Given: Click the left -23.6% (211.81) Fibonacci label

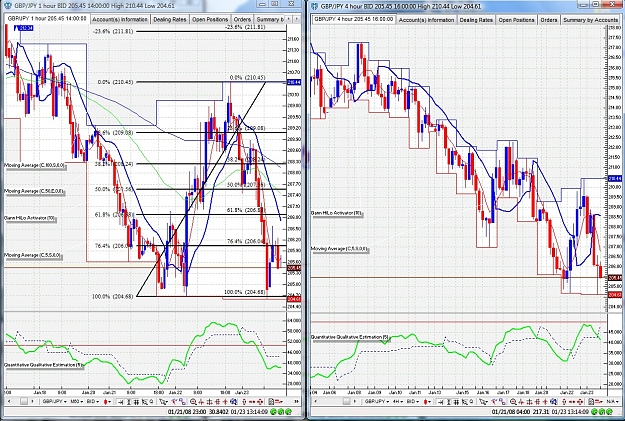Looking at the screenshot, I should pyautogui.click(x=113, y=31).
